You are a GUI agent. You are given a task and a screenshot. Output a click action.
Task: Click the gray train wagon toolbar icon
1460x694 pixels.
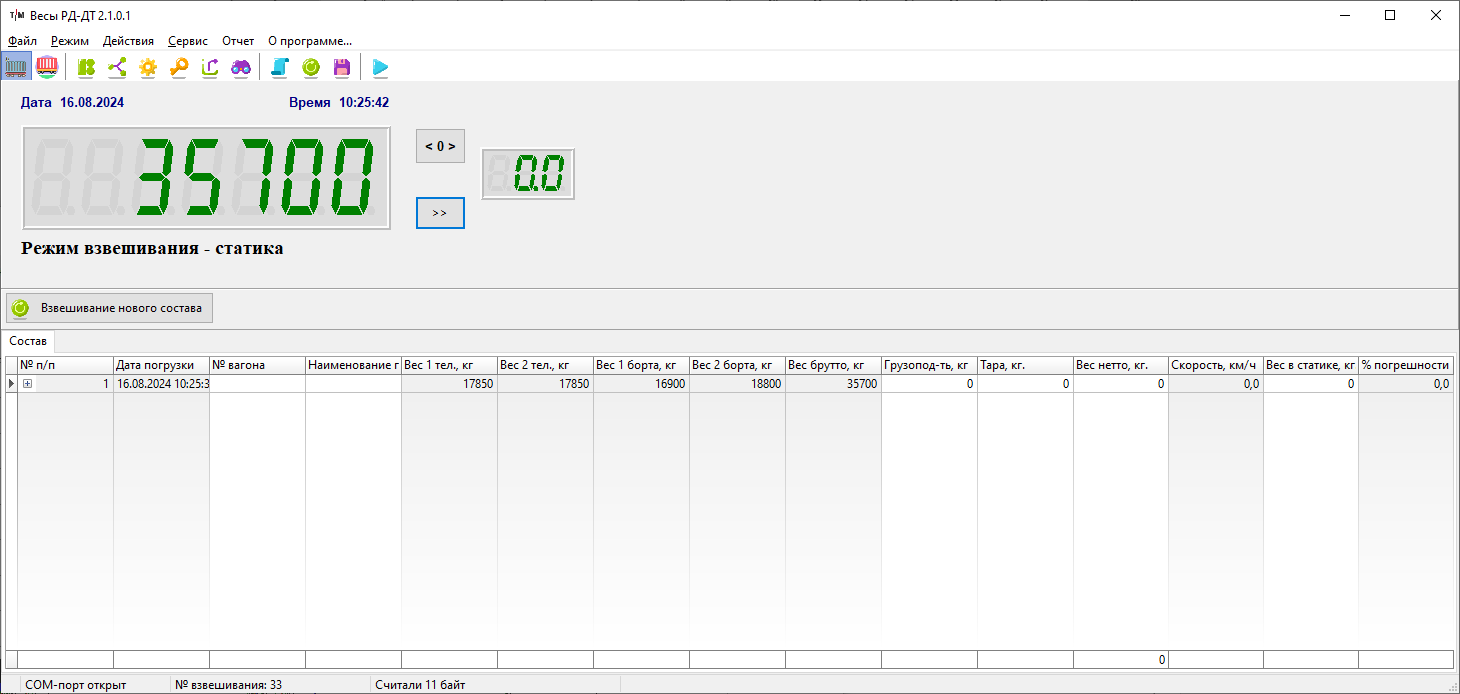16,67
